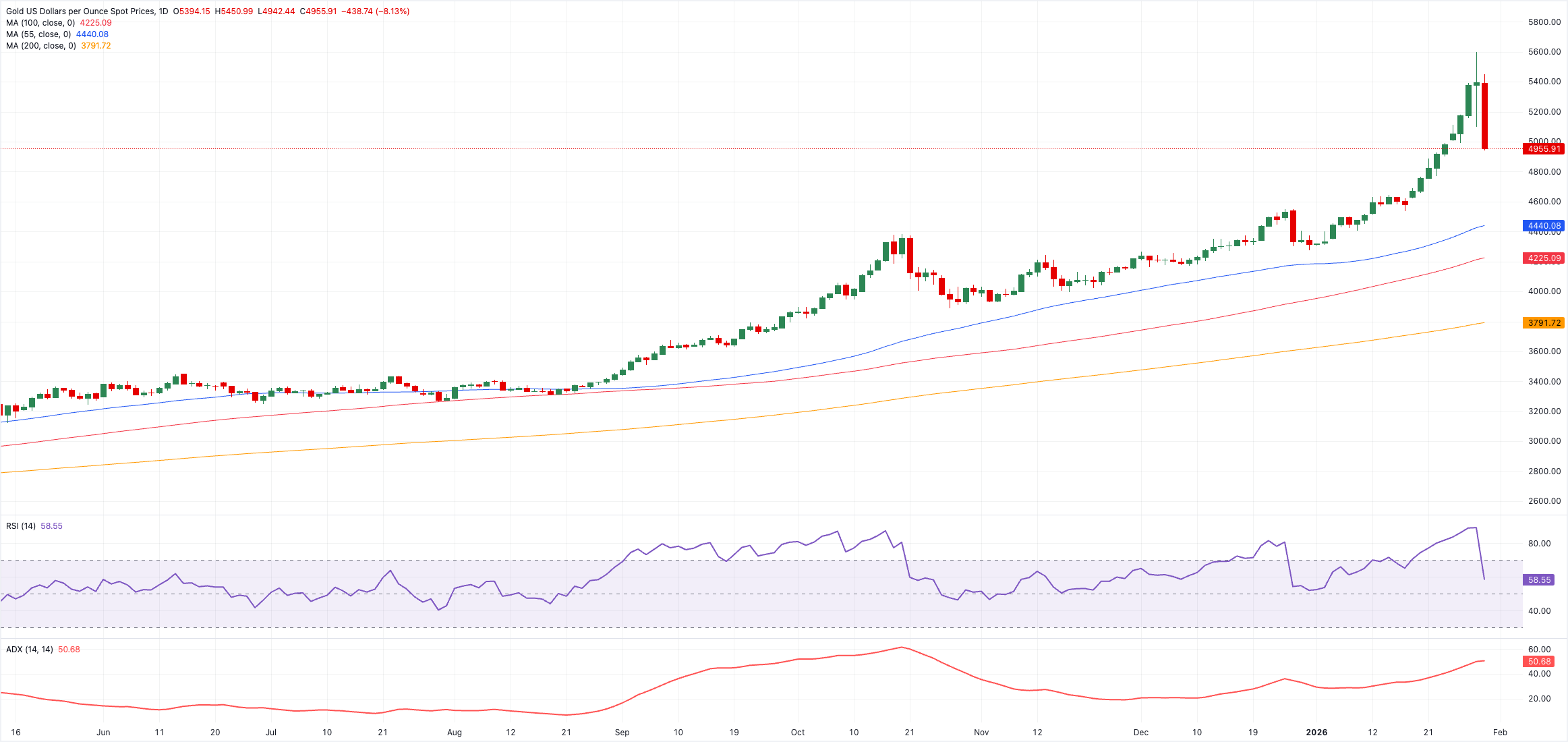Click the Gold US Dollars chart title
The height and width of the screenshot is (742, 1568).
(80, 11)
